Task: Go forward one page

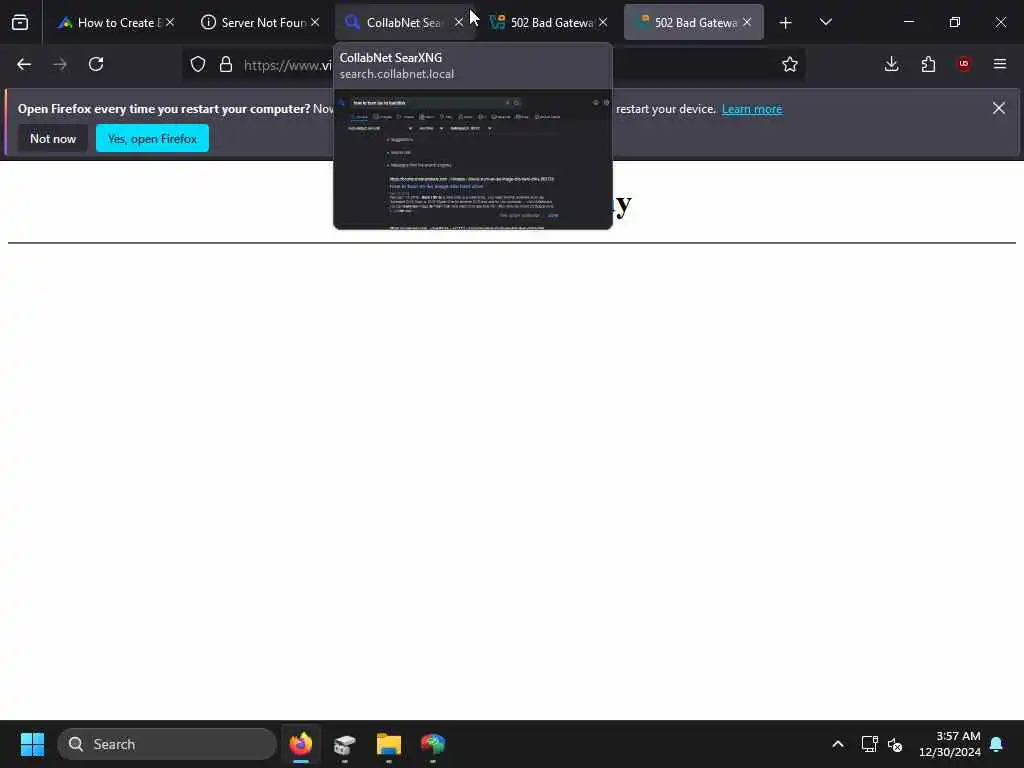Action: pos(60,64)
